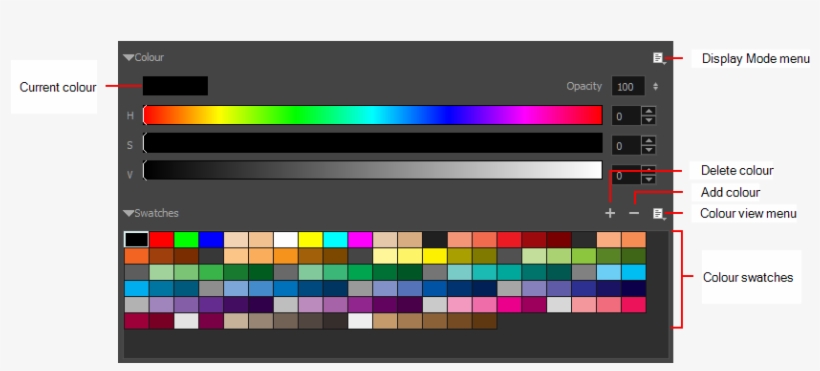The image size is (820, 371).
Task: Collapse the Swatches section triangle
Action: point(129,213)
